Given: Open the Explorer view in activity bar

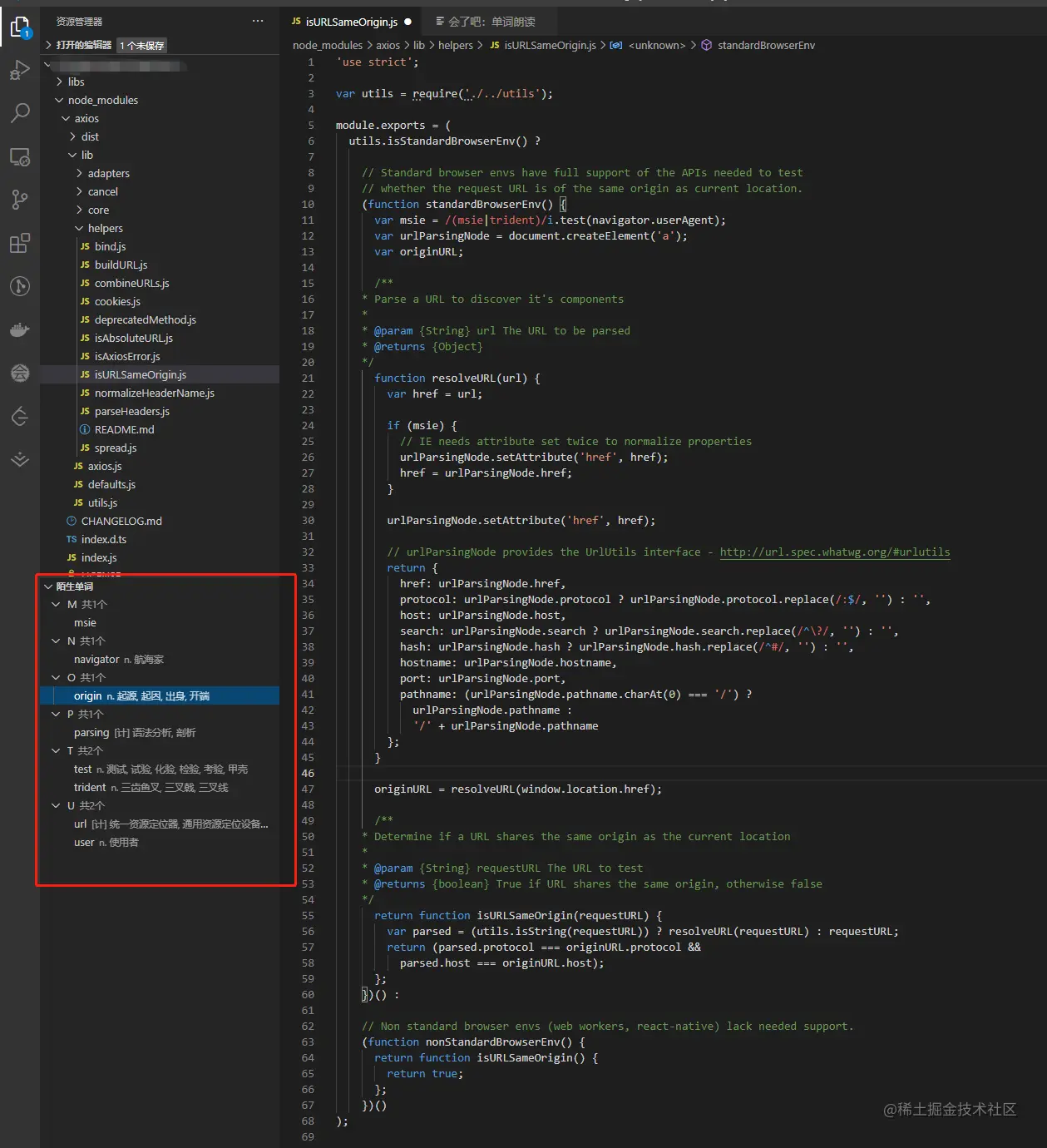Looking at the screenshot, I should [20, 28].
